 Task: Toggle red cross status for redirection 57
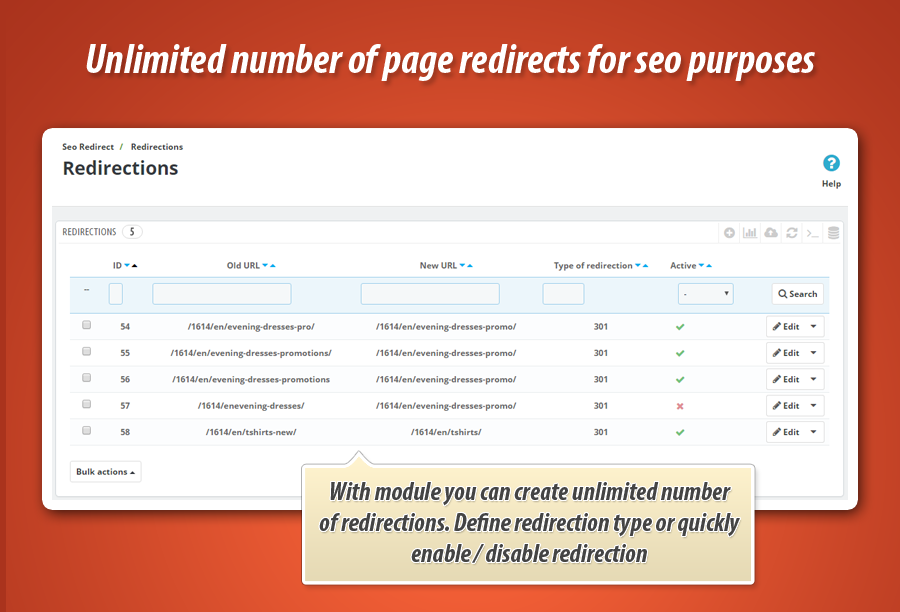(680, 406)
